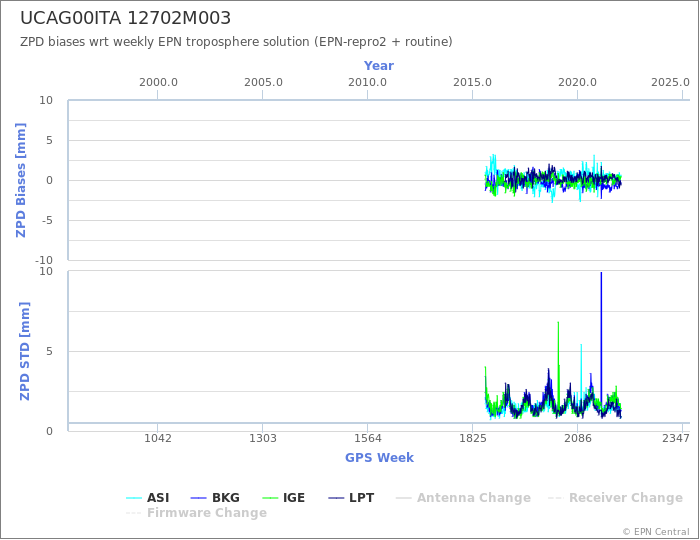Click the 1303 GPS week tick label
The image size is (700, 540).
(x=262, y=439)
